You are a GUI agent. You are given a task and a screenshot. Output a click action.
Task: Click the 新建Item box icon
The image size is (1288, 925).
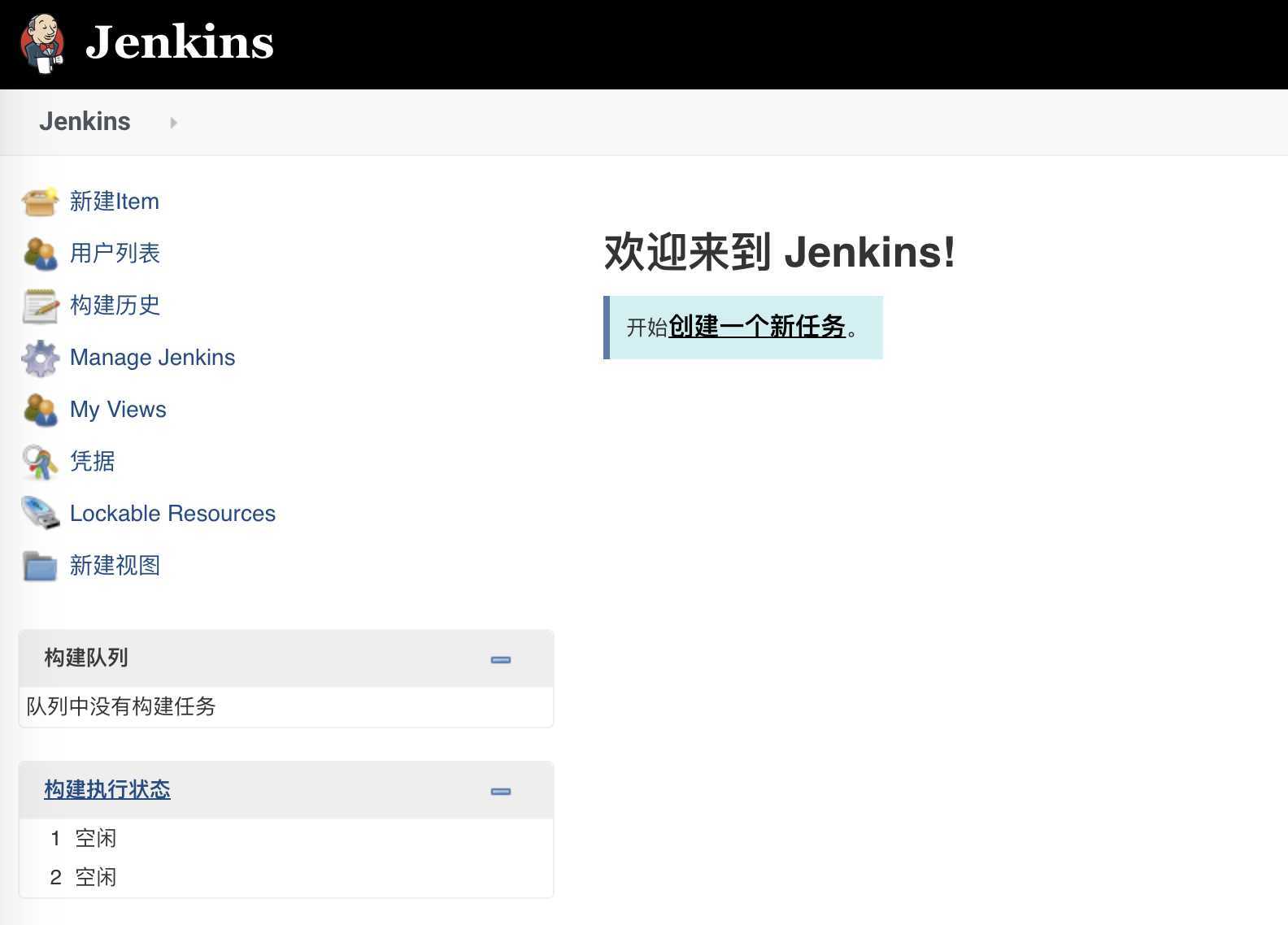click(x=40, y=202)
